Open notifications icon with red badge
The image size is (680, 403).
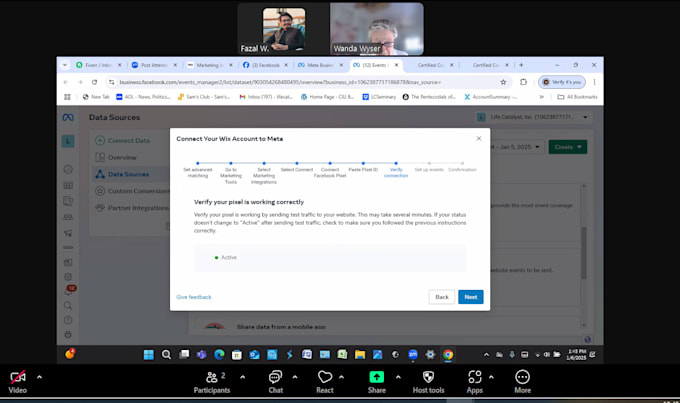(x=69, y=290)
